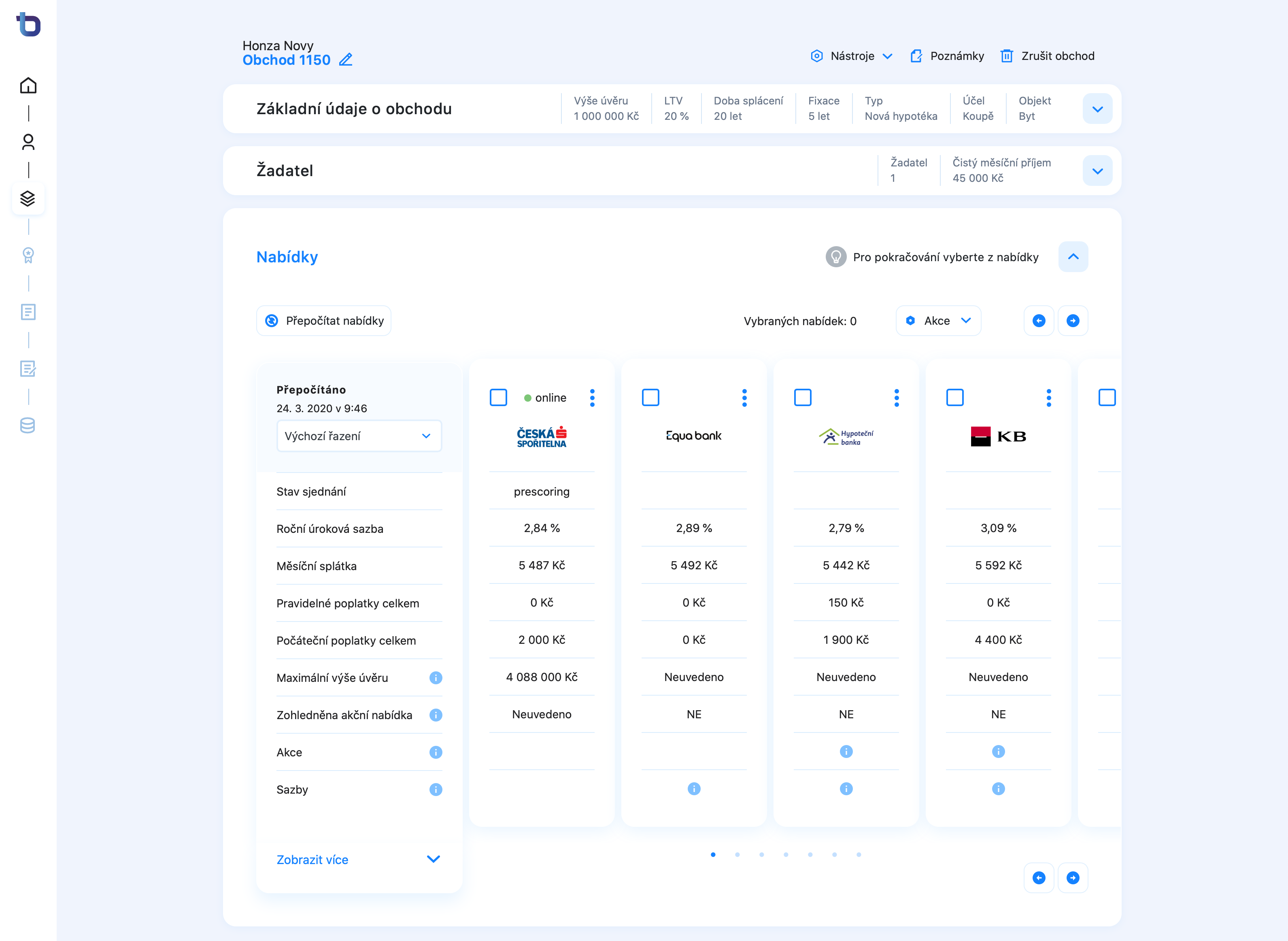Click the info icon next to Maximální výše úvěru
This screenshot has height=941, width=1288.
(436, 678)
